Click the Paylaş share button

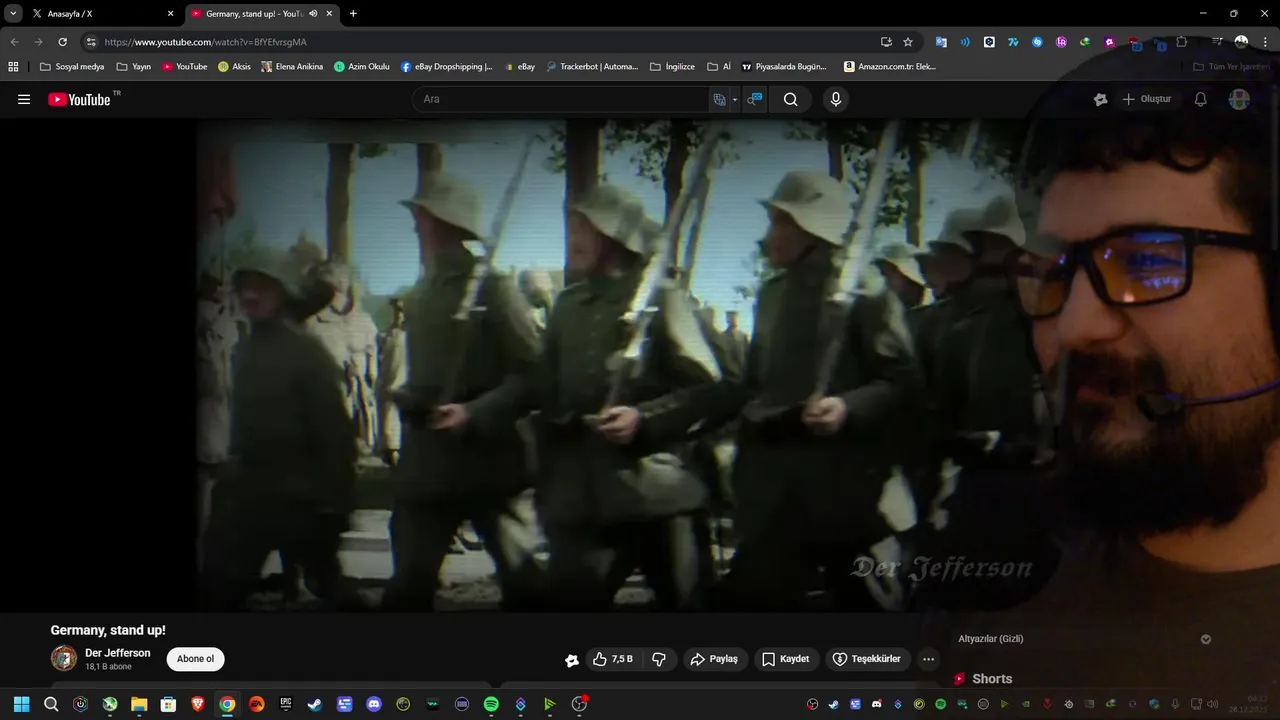[x=715, y=659]
